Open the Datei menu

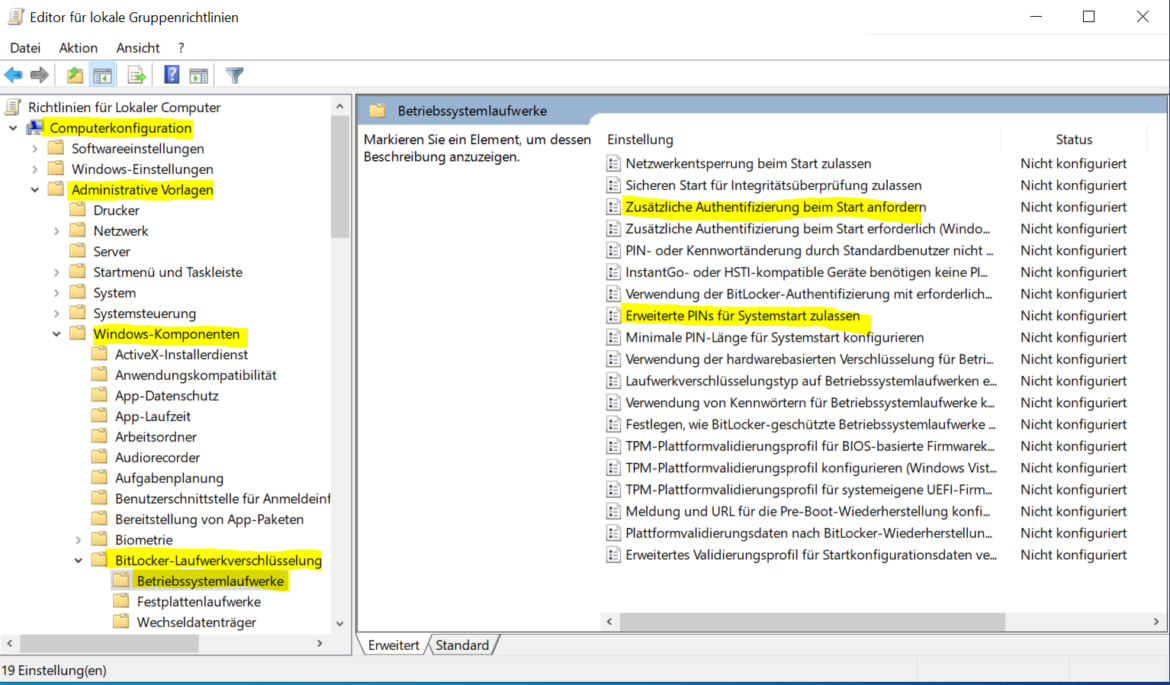click(x=25, y=47)
